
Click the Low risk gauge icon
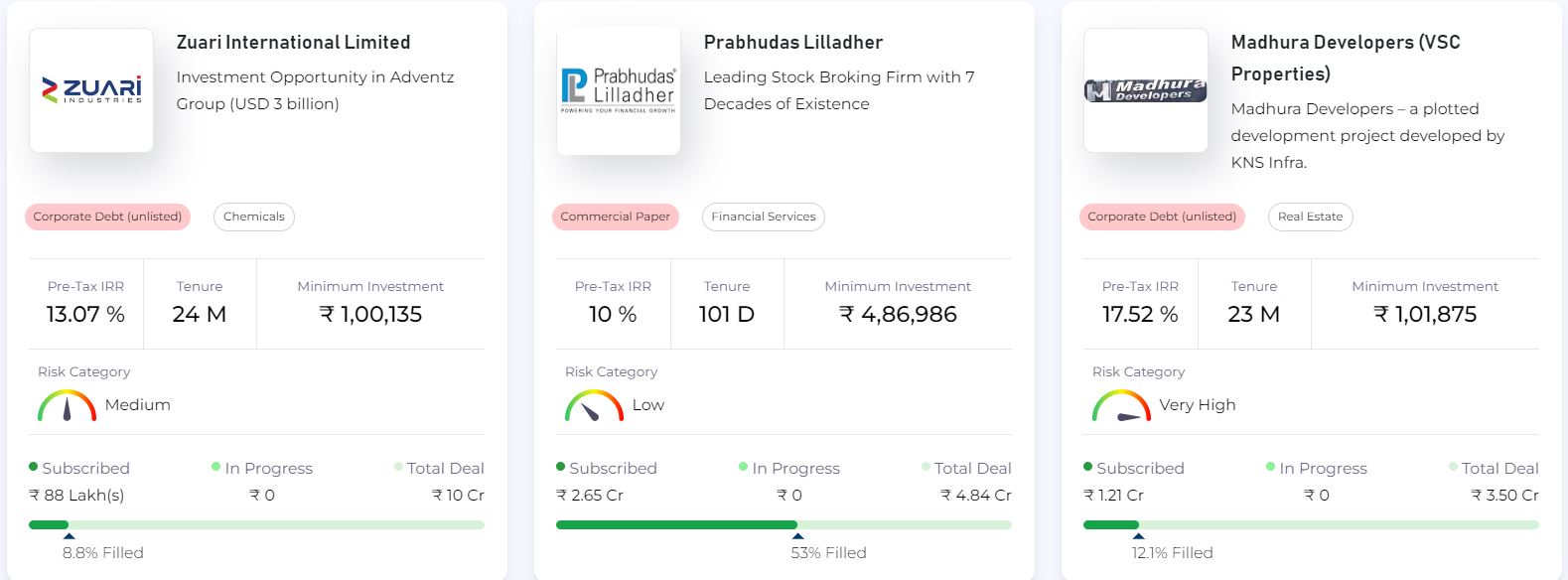tap(594, 405)
